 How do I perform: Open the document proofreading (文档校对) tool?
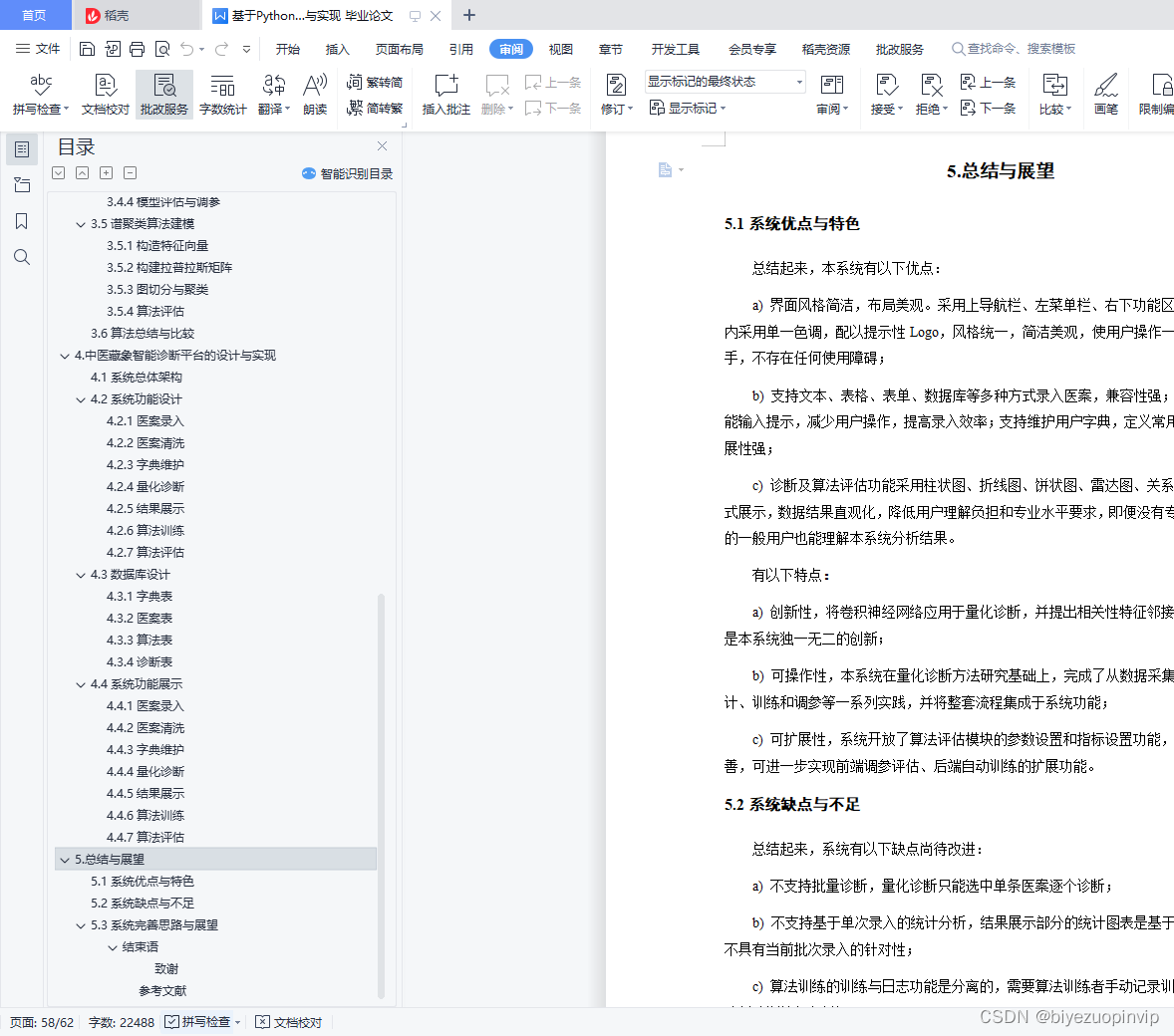pyautogui.click(x=106, y=95)
